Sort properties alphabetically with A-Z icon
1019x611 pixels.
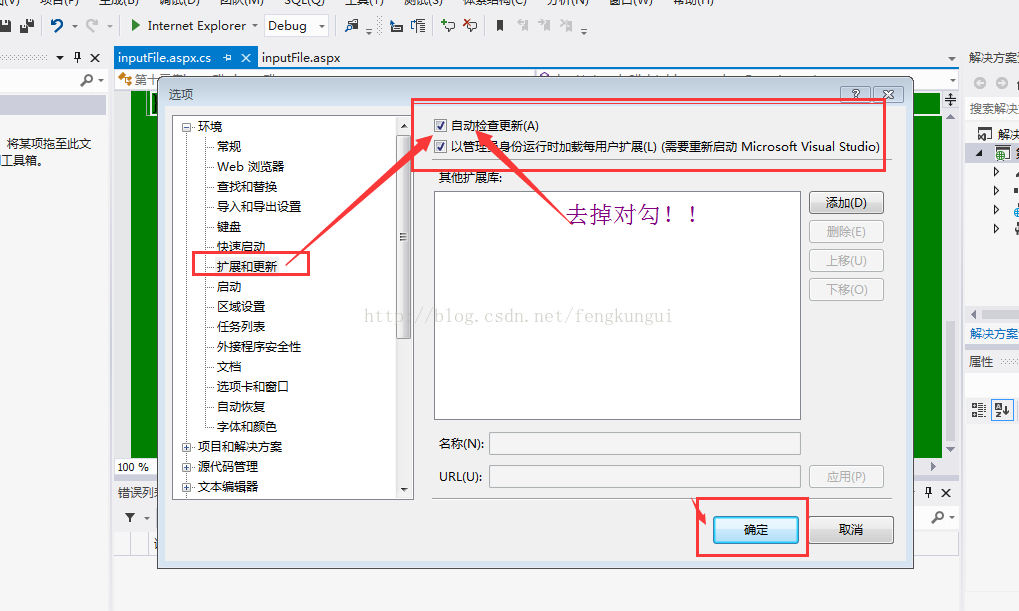click(1002, 410)
